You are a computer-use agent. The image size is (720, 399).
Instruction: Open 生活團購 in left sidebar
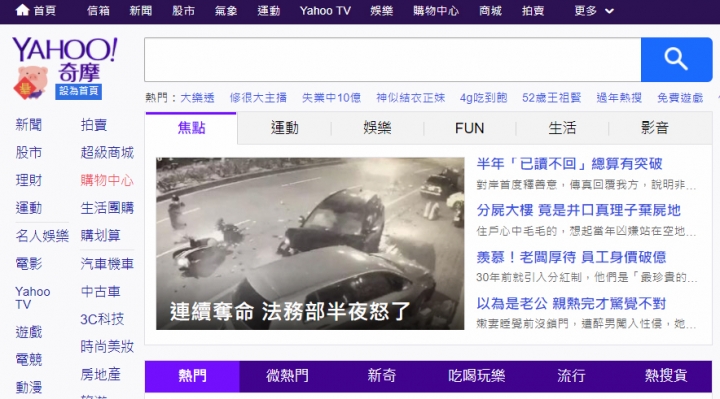[x=107, y=208]
